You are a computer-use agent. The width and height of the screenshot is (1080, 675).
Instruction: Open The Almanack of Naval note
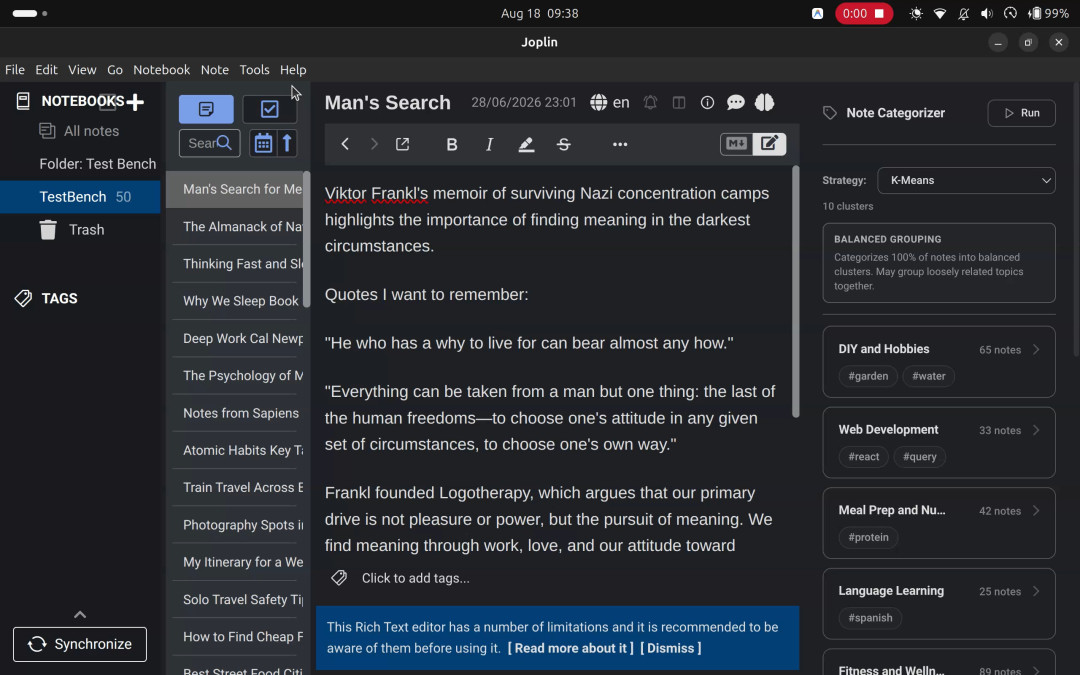click(x=238, y=227)
